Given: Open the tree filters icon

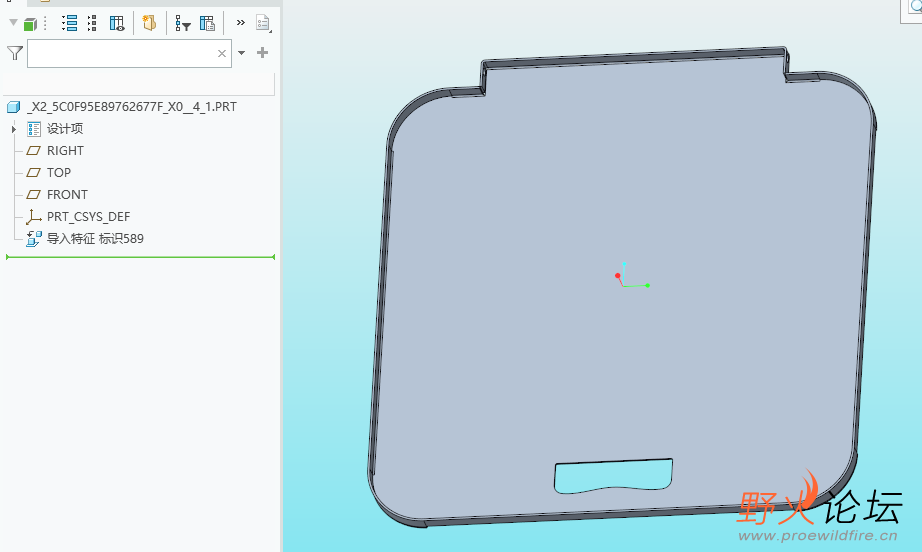Looking at the screenshot, I should click(183, 24).
